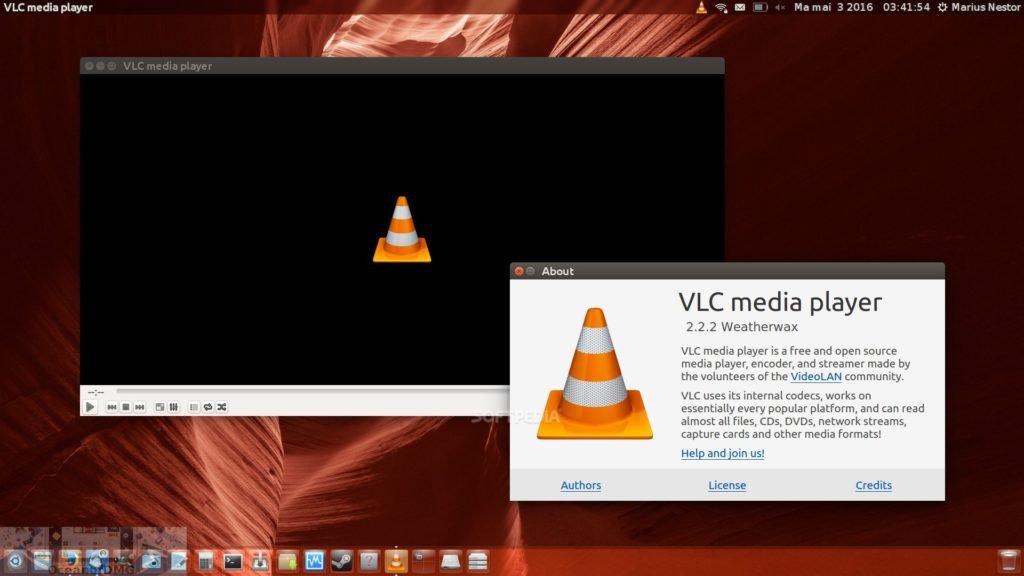Launch the Terminal from the dock
The width and height of the screenshot is (1024, 576).
click(231, 561)
